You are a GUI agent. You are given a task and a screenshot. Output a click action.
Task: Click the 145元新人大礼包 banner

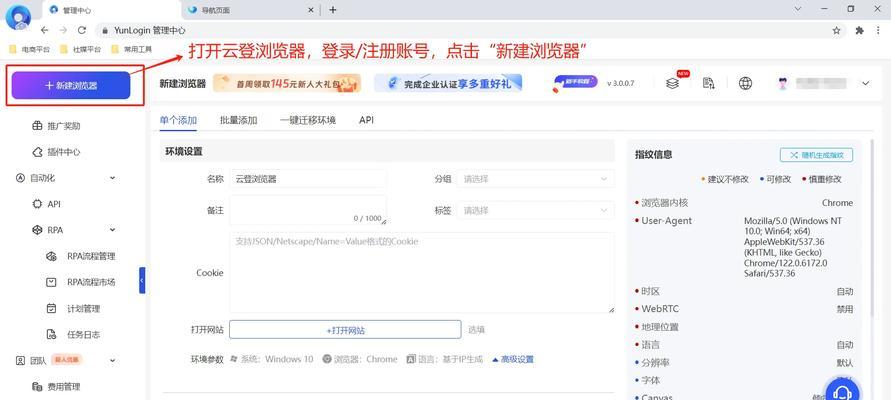pos(287,84)
